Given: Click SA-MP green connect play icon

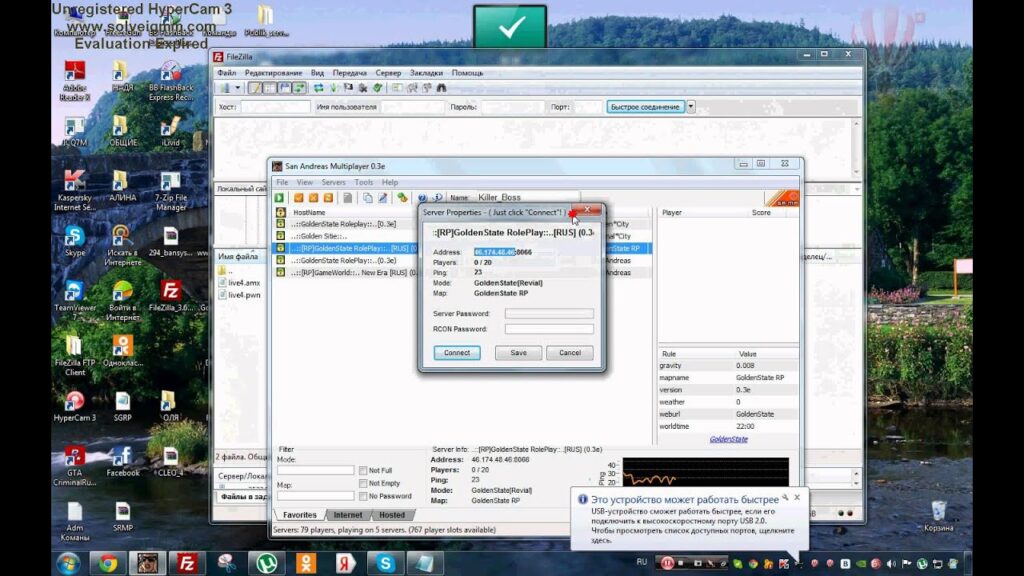Looking at the screenshot, I should click(280, 197).
